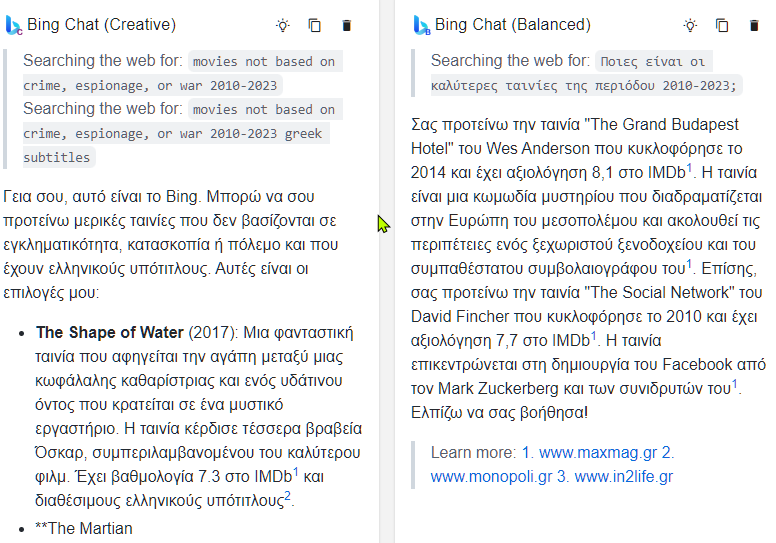
Task: Click citation 1 after Grand Budapest IMDb rating
Action: pos(689,168)
